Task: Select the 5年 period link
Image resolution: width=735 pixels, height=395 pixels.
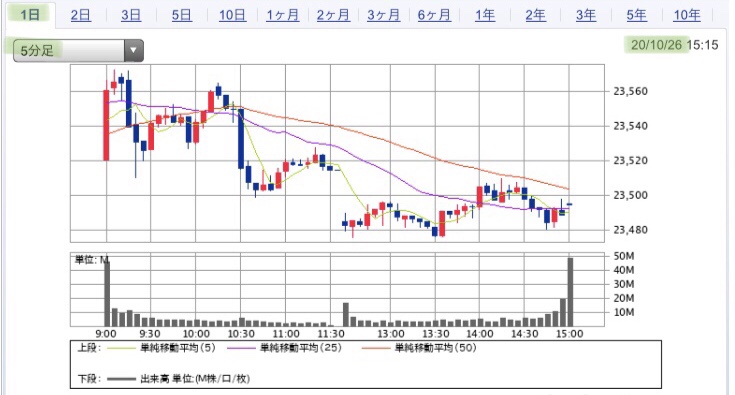Action: (x=637, y=15)
